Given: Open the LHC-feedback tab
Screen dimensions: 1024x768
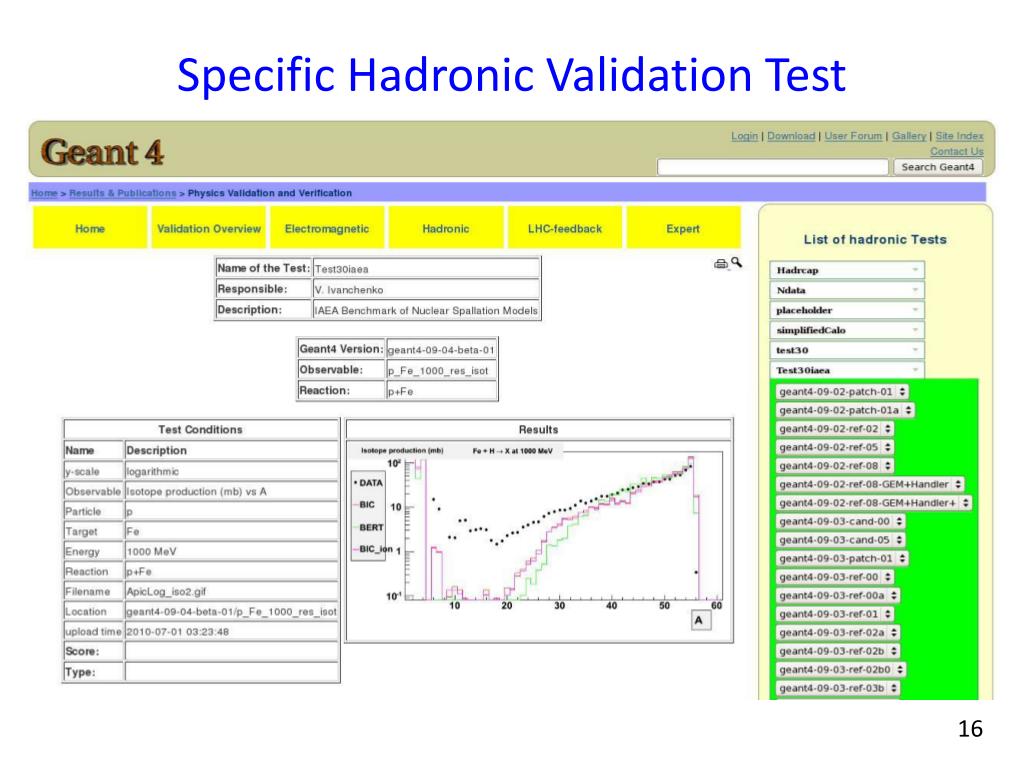Looking at the screenshot, I should click(565, 229).
